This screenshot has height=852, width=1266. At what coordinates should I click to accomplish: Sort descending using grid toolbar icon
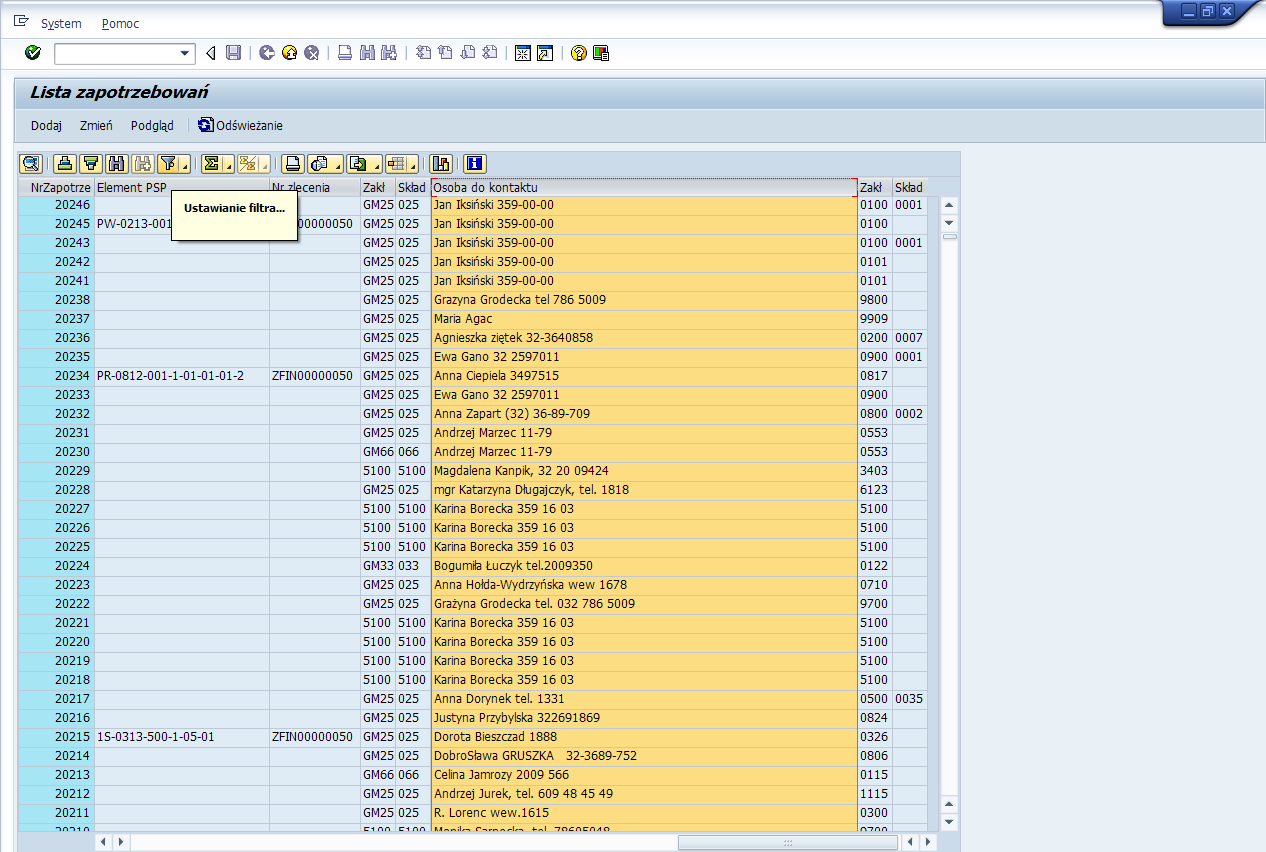click(91, 164)
